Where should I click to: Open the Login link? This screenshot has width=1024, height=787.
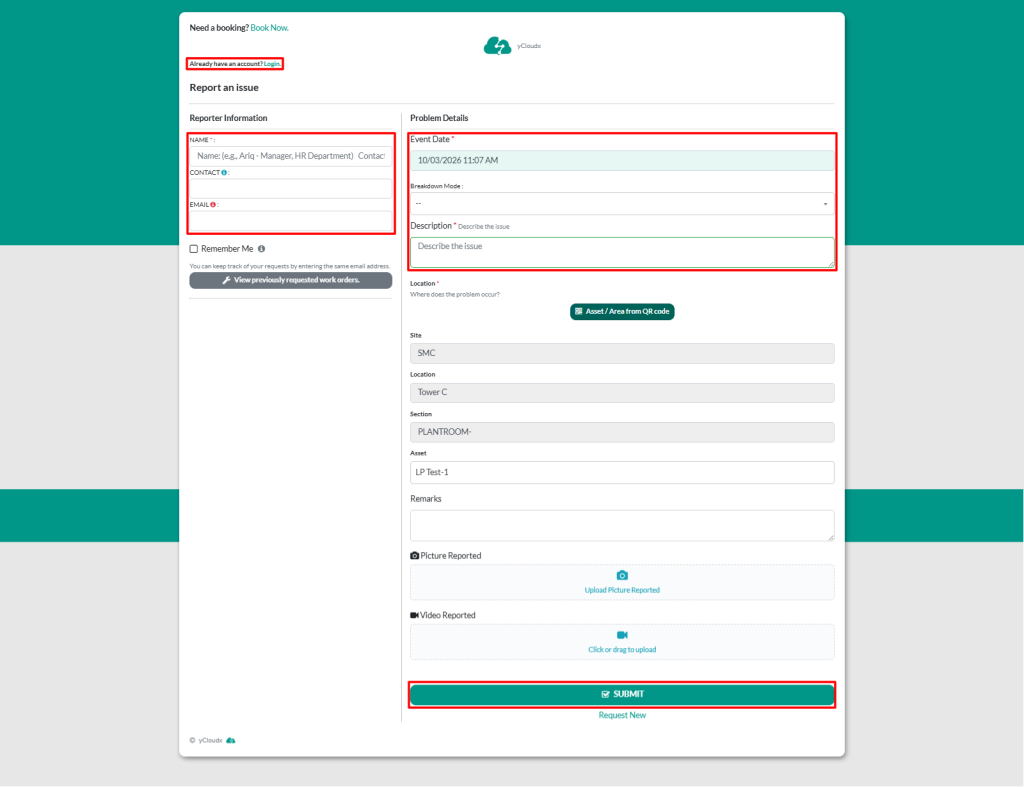[272, 64]
